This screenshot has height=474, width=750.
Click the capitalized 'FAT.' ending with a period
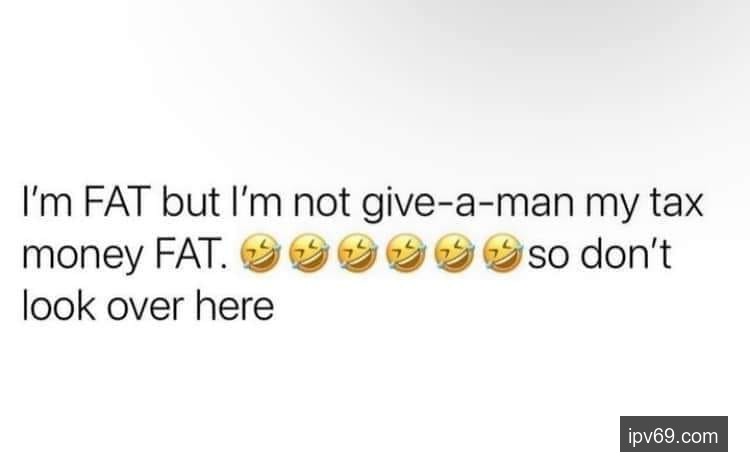[191, 254]
